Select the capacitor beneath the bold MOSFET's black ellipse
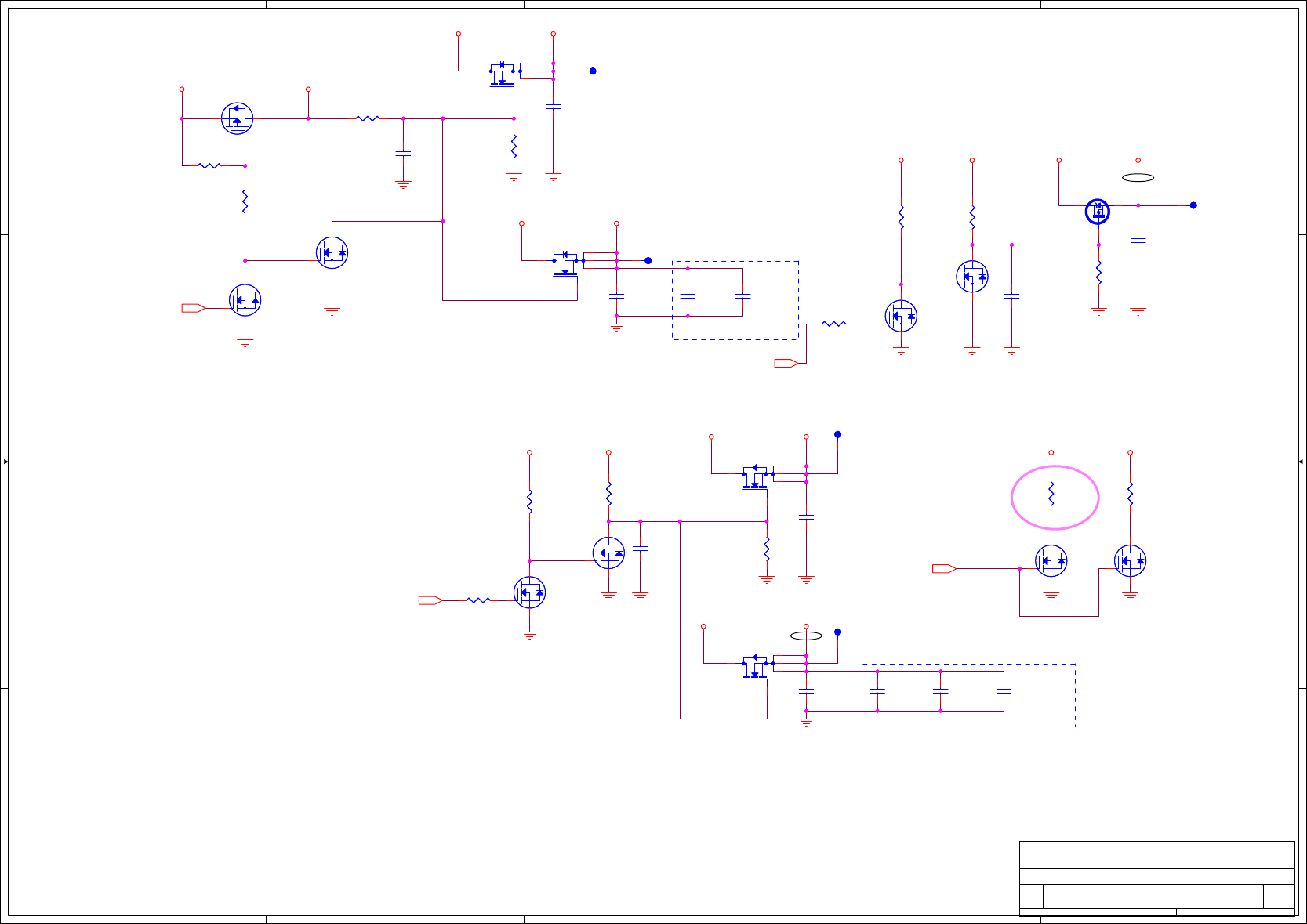This screenshot has width=1307, height=924. coord(1138,240)
